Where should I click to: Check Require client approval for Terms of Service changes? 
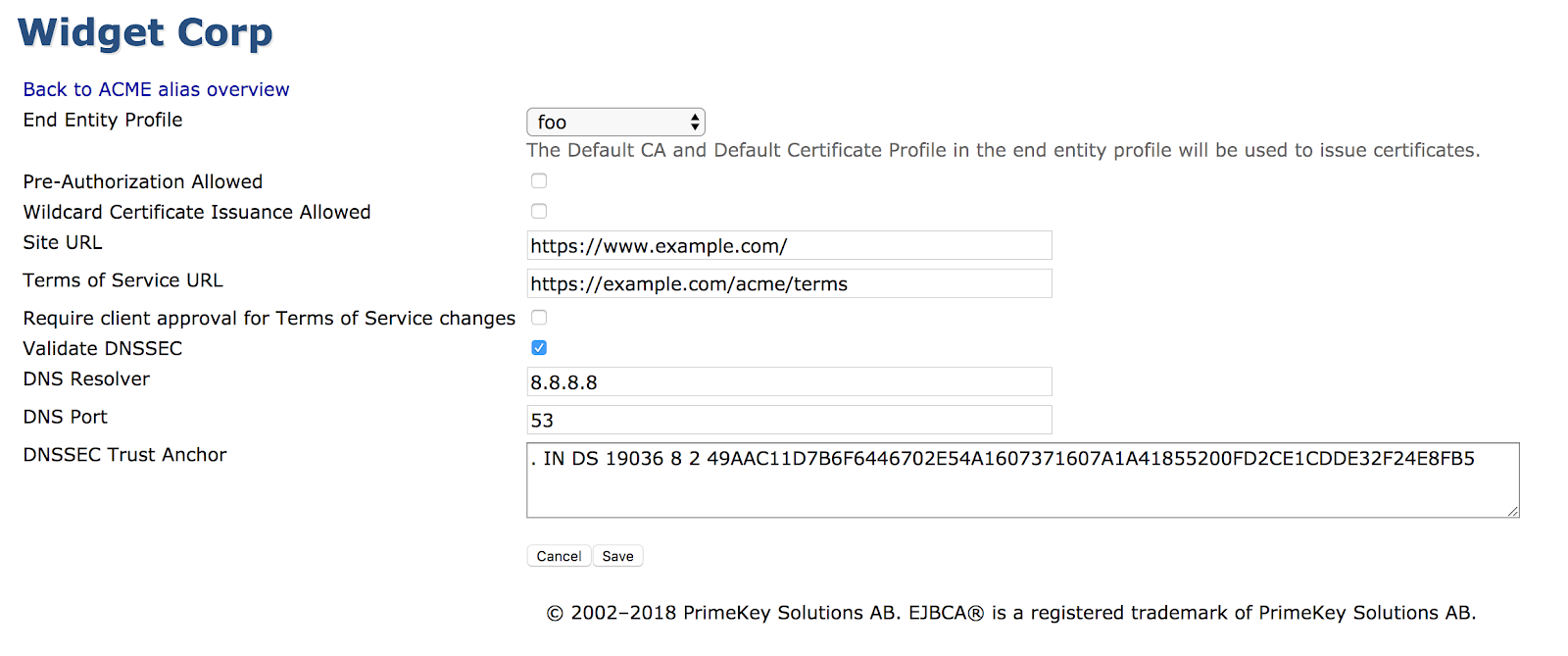click(538, 317)
